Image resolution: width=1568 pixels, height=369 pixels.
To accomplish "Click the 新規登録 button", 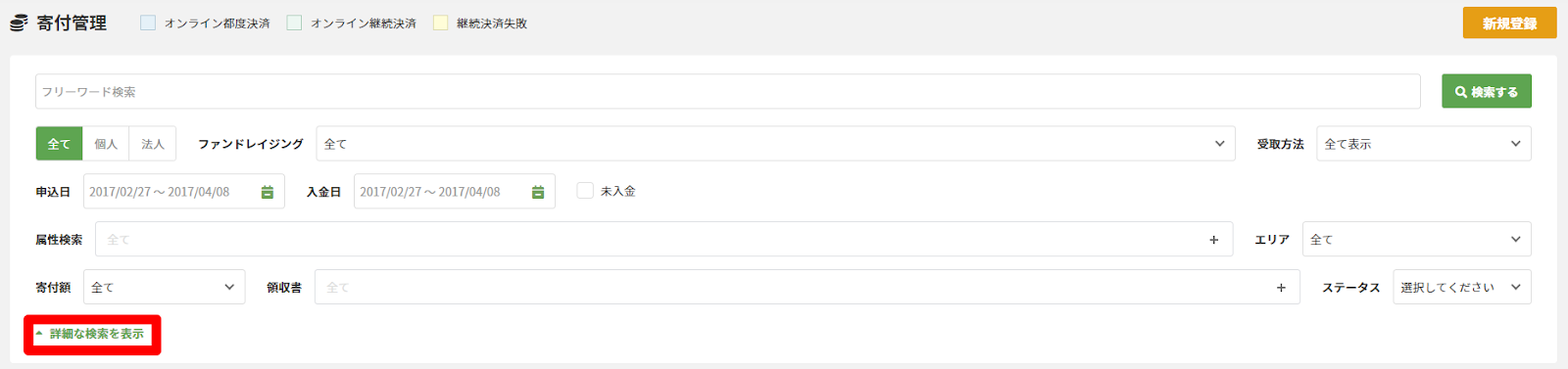I will (1509, 23).
